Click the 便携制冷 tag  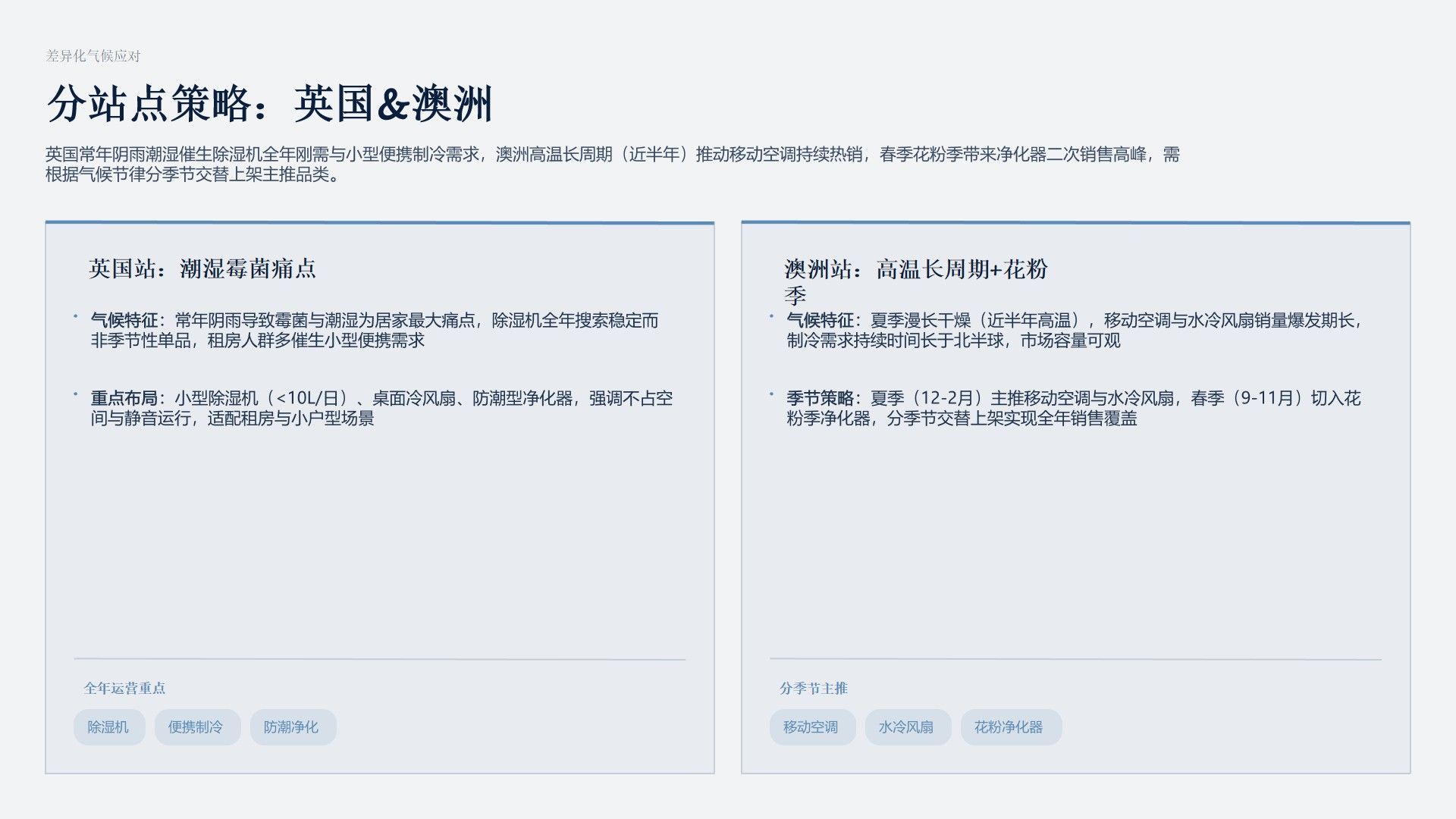(196, 727)
